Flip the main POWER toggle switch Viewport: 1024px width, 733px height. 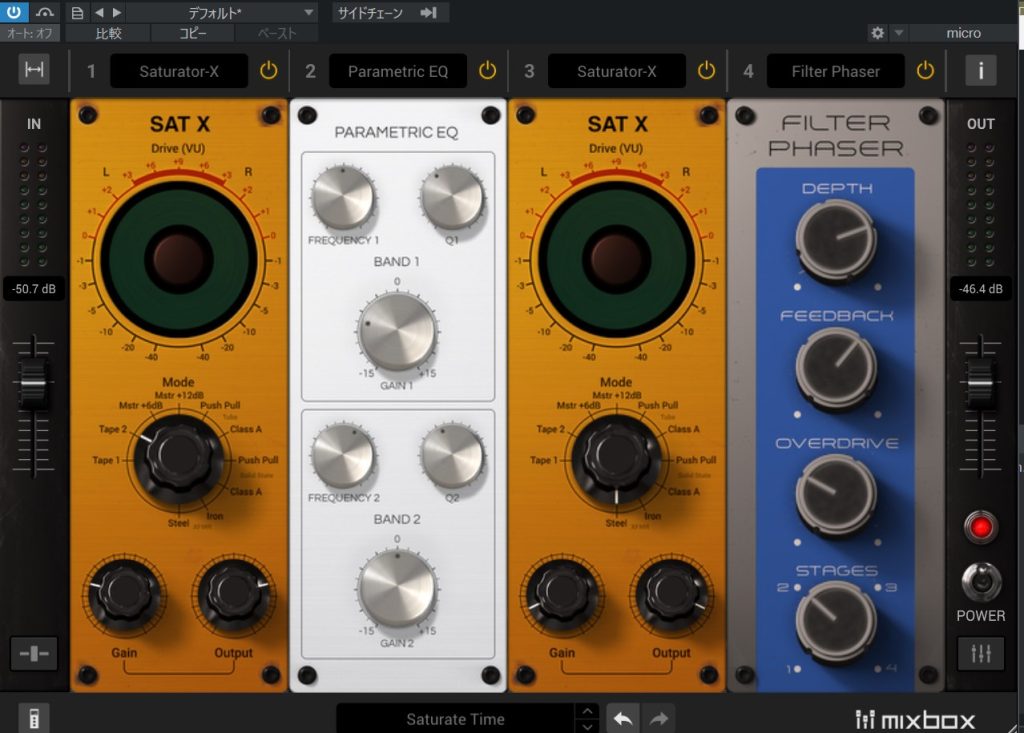(x=980, y=580)
